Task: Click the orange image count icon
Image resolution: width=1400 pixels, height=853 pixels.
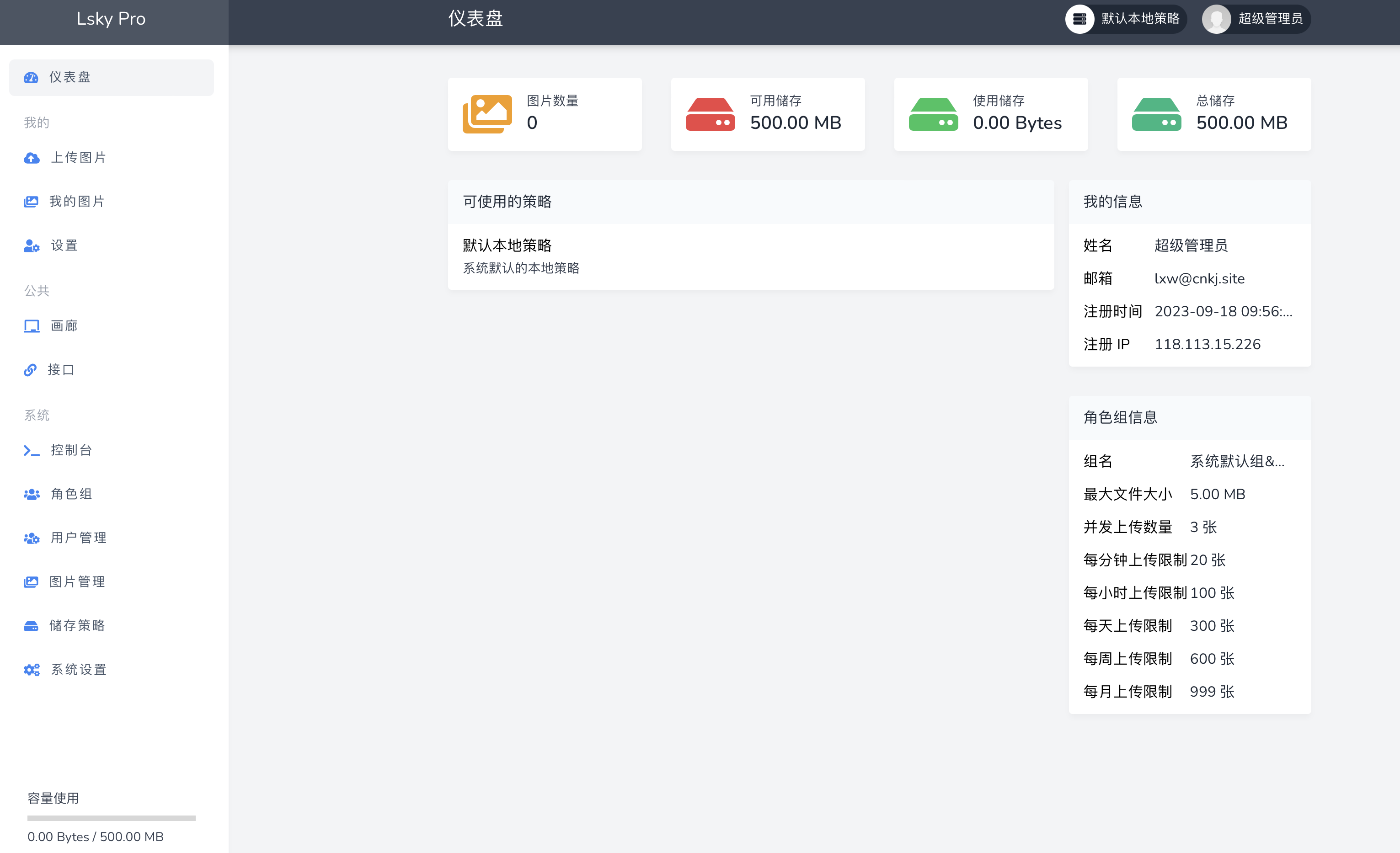Action: tap(487, 114)
